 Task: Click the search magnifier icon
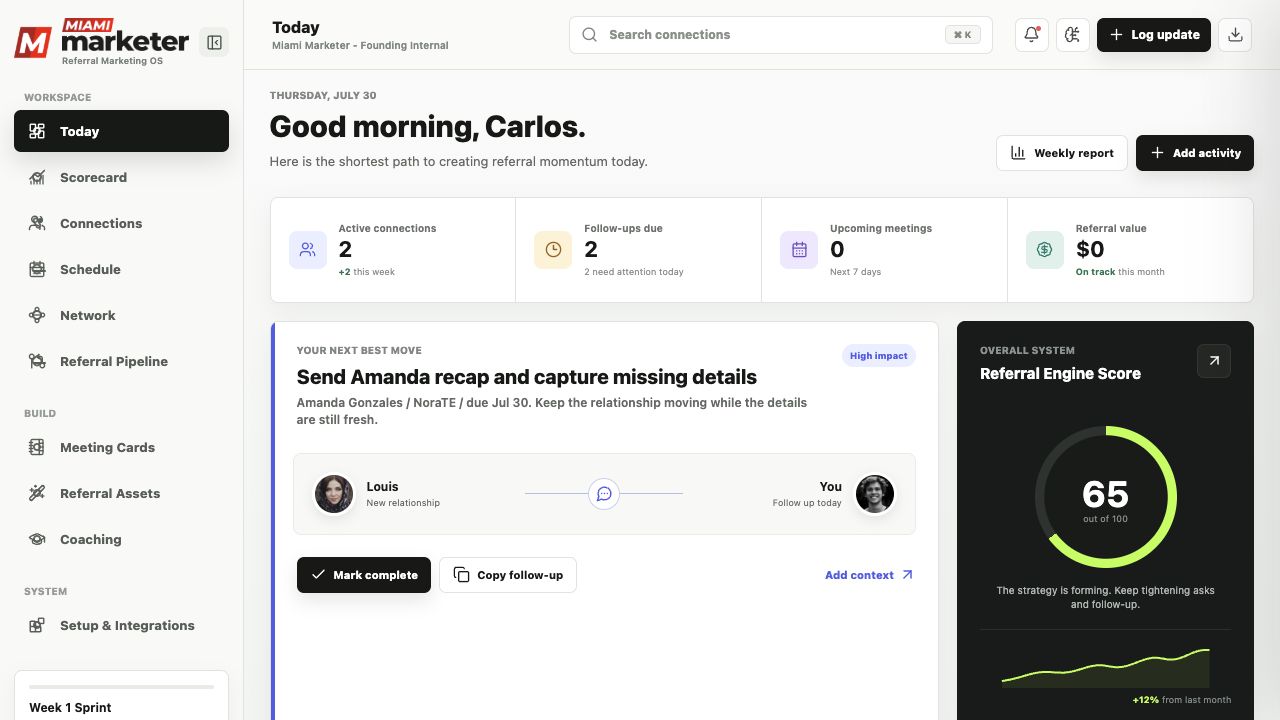[x=590, y=35]
